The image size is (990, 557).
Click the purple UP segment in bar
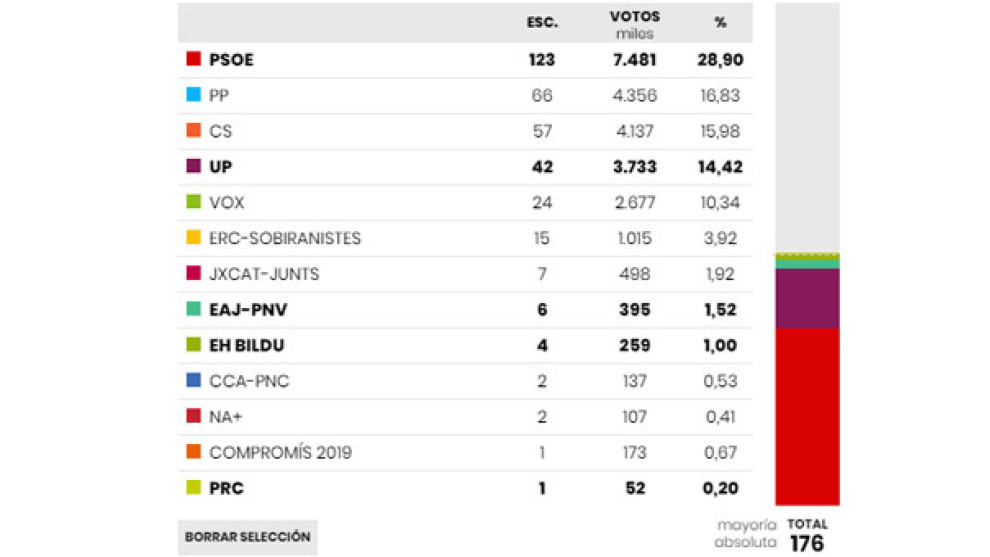pyautogui.click(x=807, y=298)
